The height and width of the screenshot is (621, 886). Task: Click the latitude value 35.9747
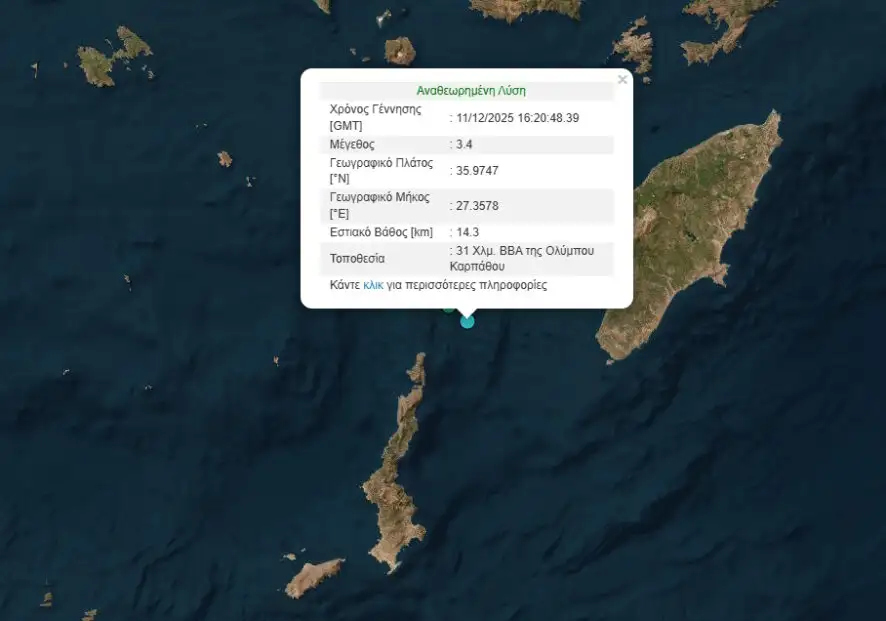click(x=478, y=171)
